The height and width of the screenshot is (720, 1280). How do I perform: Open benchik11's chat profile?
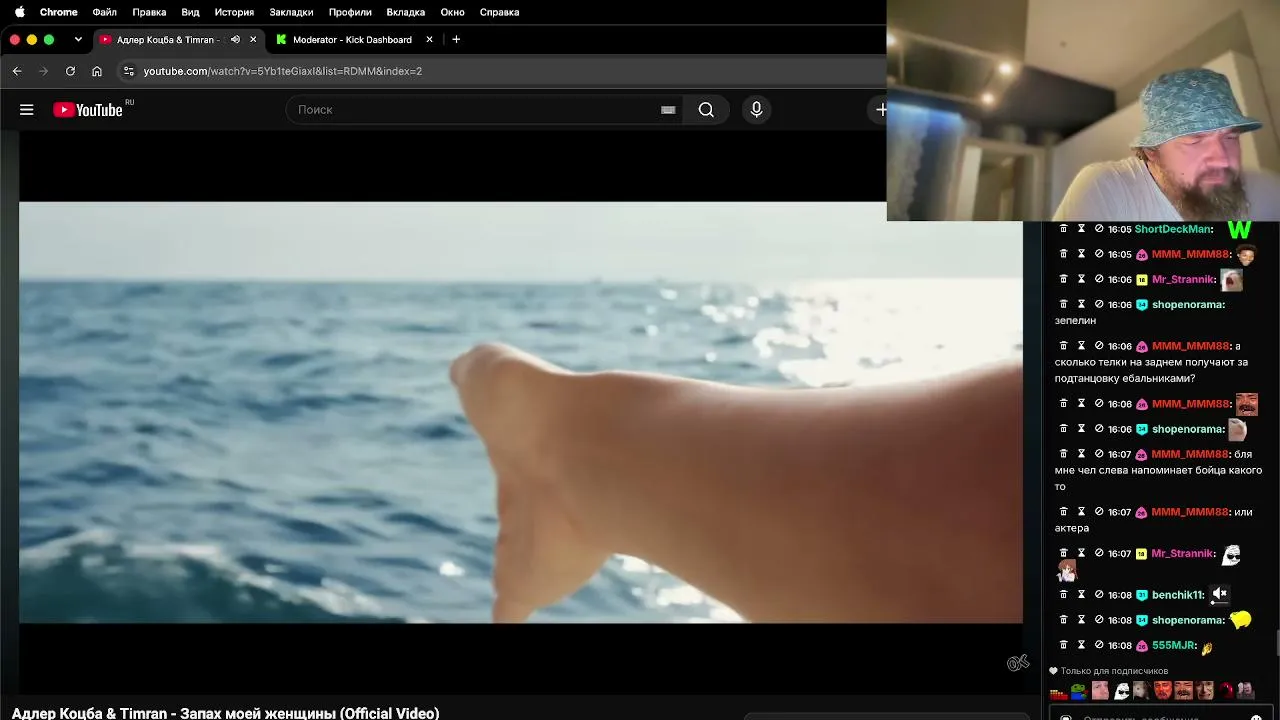click(x=1178, y=595)
